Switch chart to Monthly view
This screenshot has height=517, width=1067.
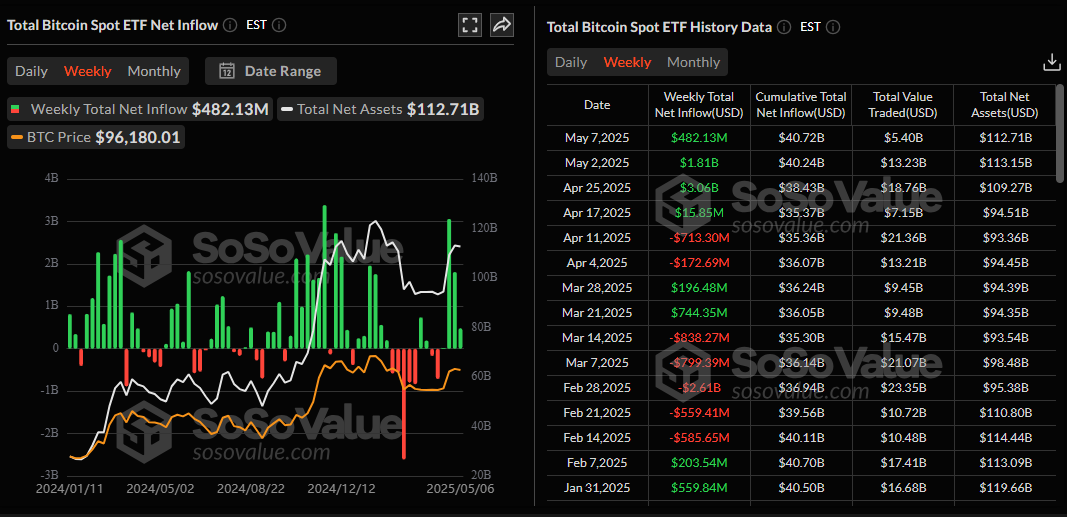[x=154, y=71]
